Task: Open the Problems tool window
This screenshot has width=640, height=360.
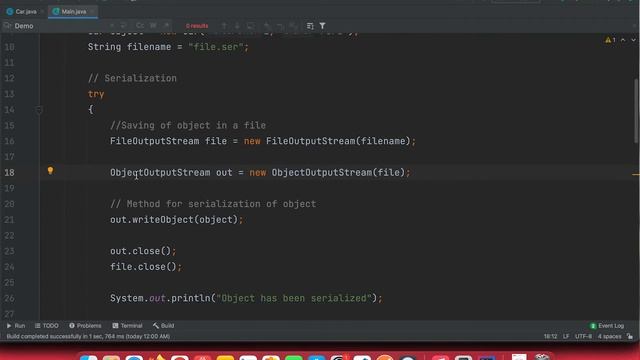Action: coord(85,326)
